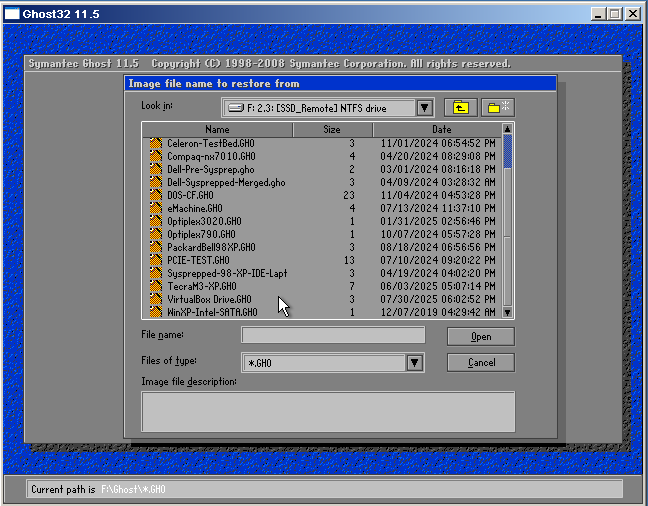Select the Optiplex3020.GHO file name
This screenshot has width=648, height=506.
(204, 221)
